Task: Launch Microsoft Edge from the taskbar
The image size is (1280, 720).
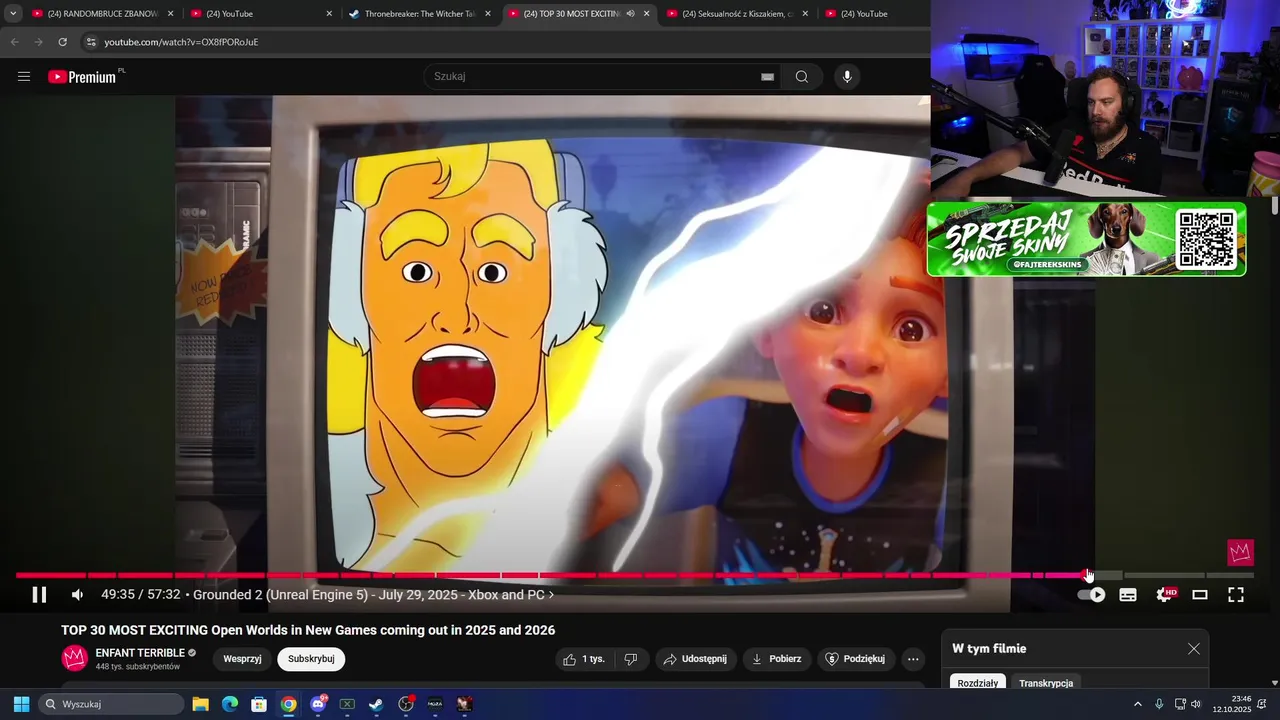Action: 230,704
